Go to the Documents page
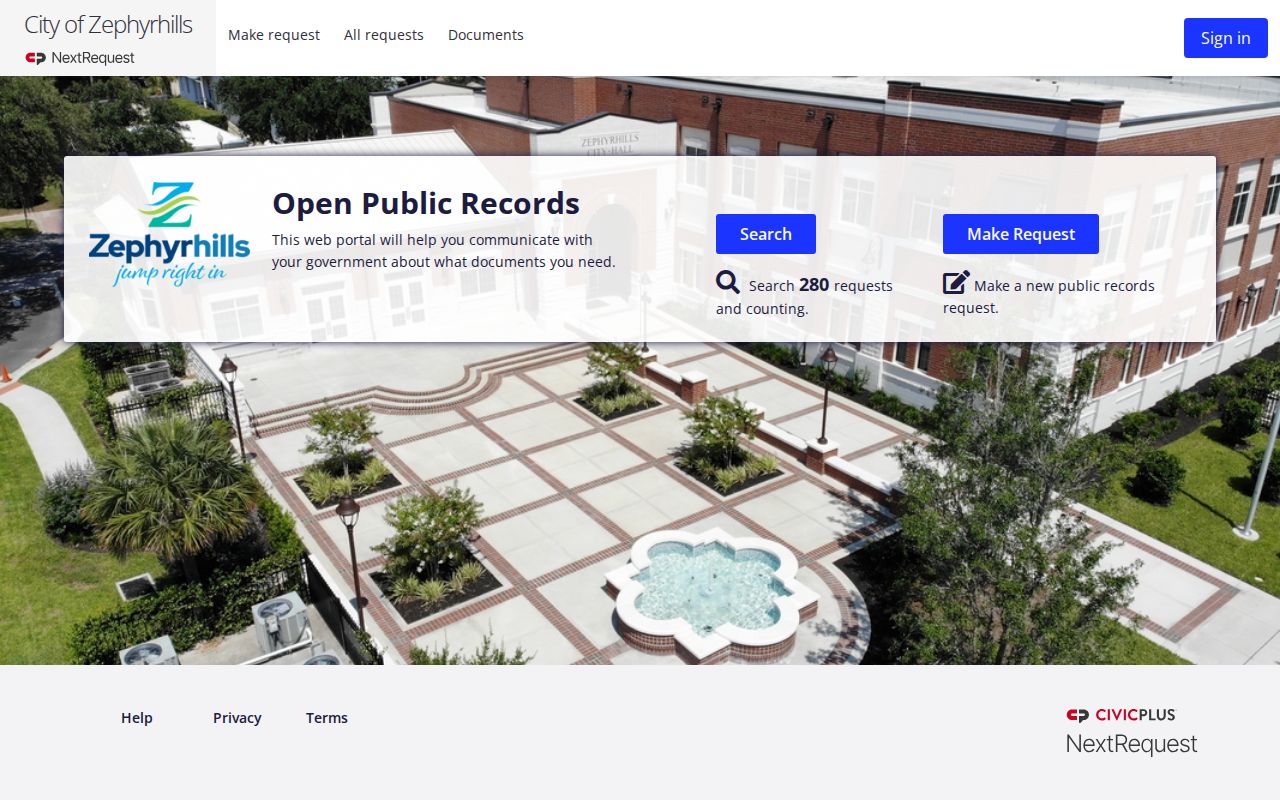 coord(486,35)
